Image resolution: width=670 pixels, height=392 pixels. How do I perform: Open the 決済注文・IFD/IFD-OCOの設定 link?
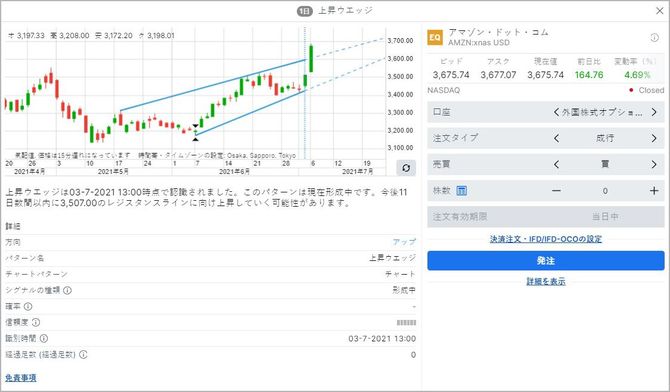[546, 239]
